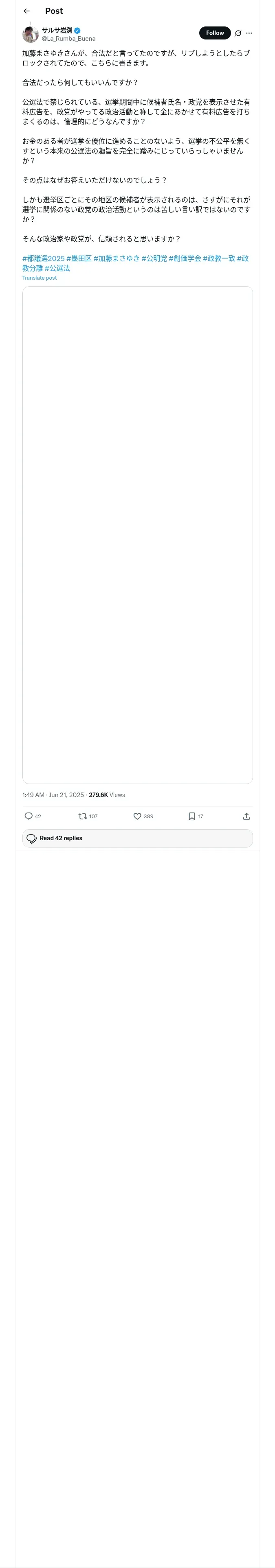Open Read 42 replies button

[x=137, y=838]
